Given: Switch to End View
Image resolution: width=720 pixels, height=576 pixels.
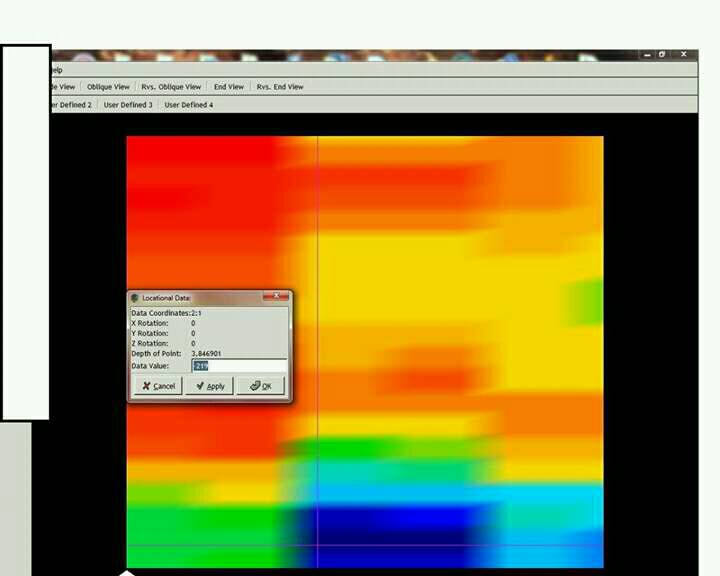Looking at the screenshot, I should point(229,87).
